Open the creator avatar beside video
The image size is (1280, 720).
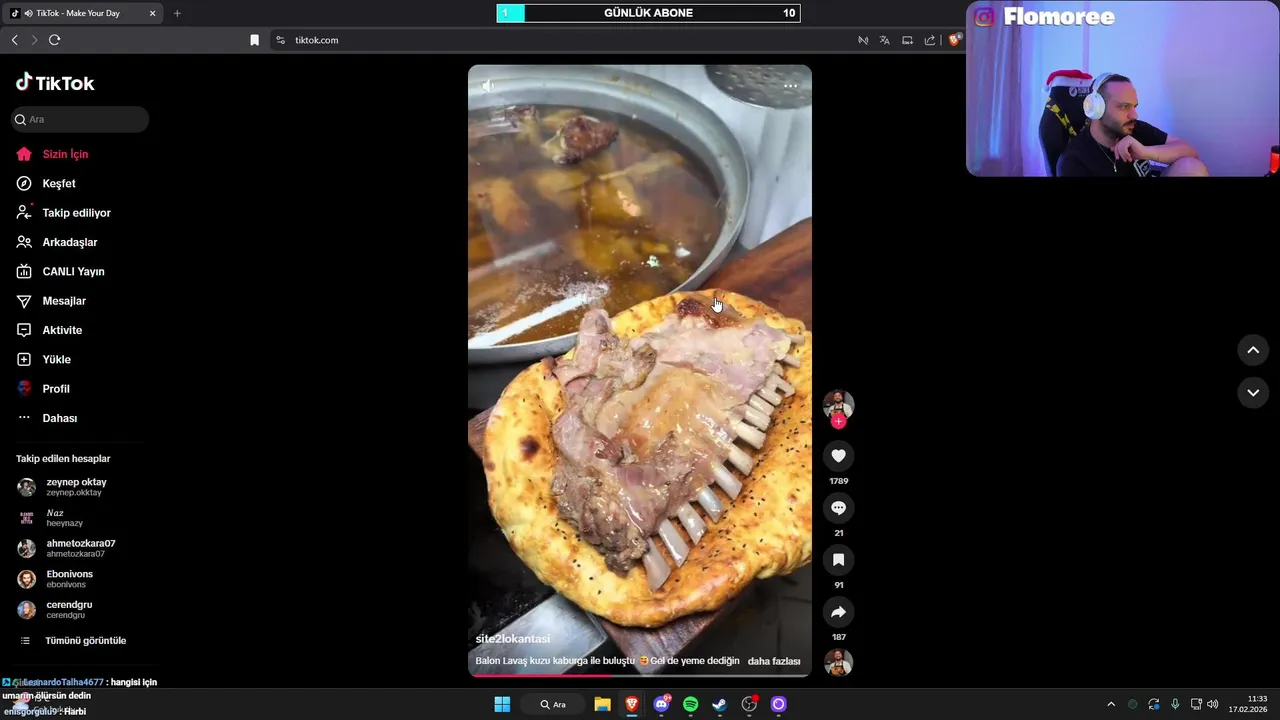pos(838,404)
